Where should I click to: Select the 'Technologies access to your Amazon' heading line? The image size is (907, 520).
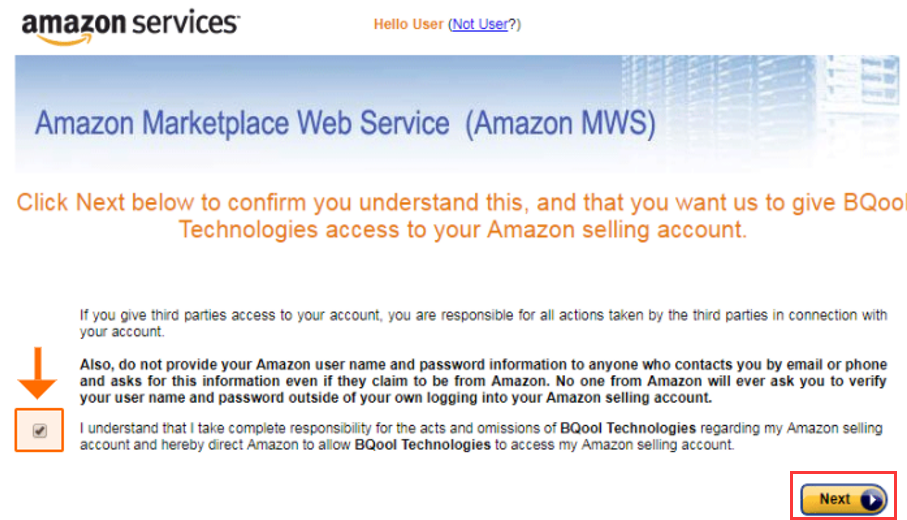click(462, 230)
